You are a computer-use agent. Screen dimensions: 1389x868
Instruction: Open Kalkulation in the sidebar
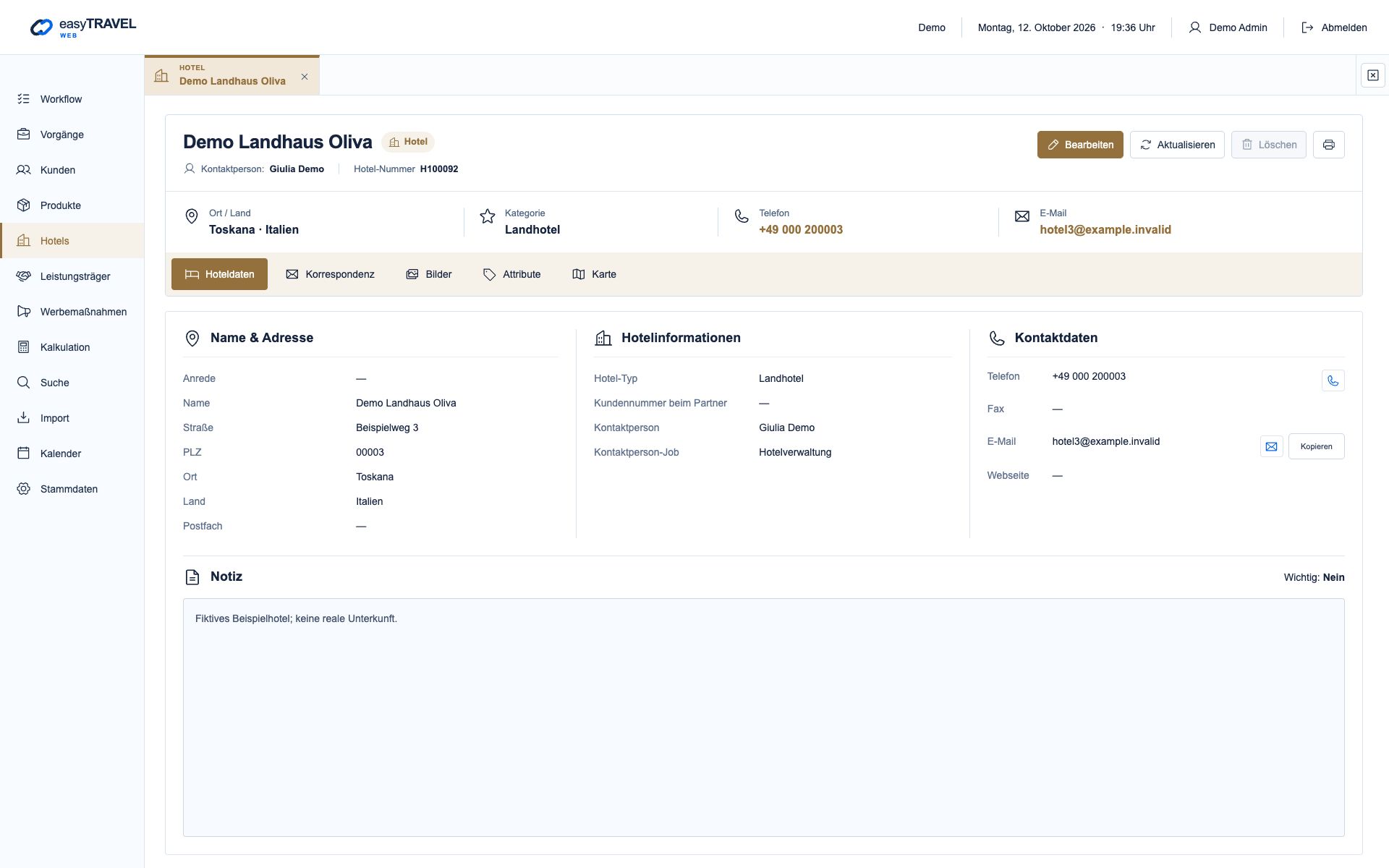click(x=72, y=347)
